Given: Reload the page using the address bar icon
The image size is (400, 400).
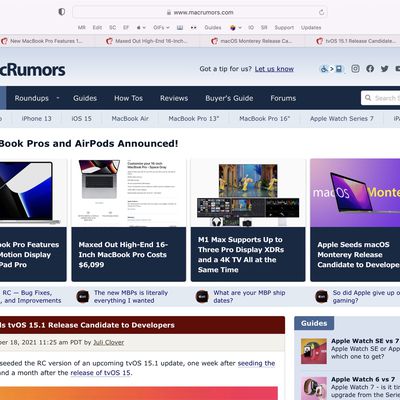Looking at the screenshot, I should [321, 12].
